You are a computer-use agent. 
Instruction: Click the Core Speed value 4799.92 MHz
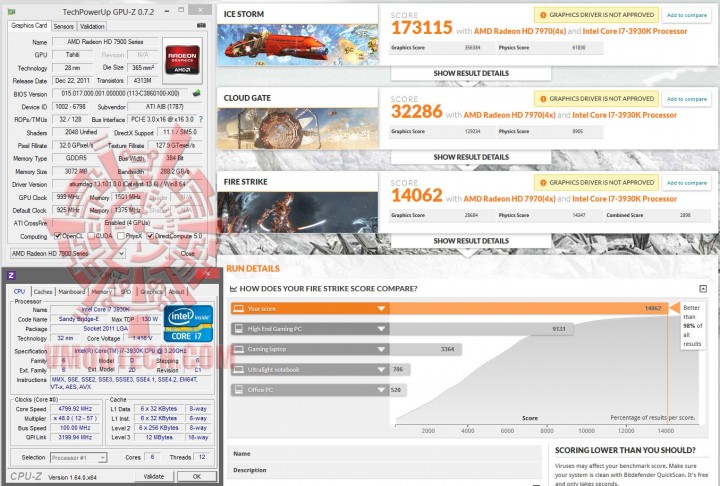[x=75, y=409]
